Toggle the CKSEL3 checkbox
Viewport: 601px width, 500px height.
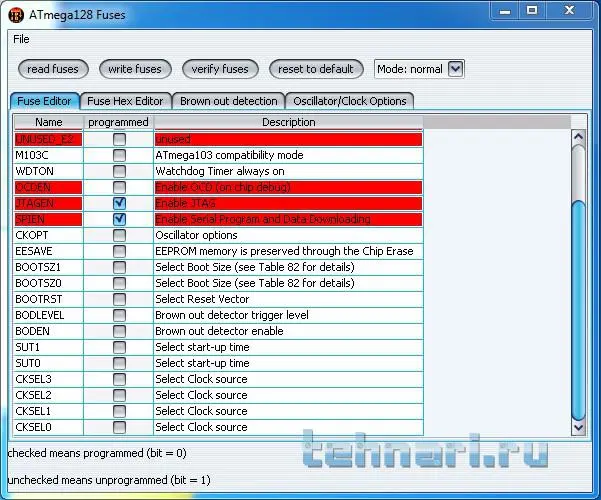119,379
